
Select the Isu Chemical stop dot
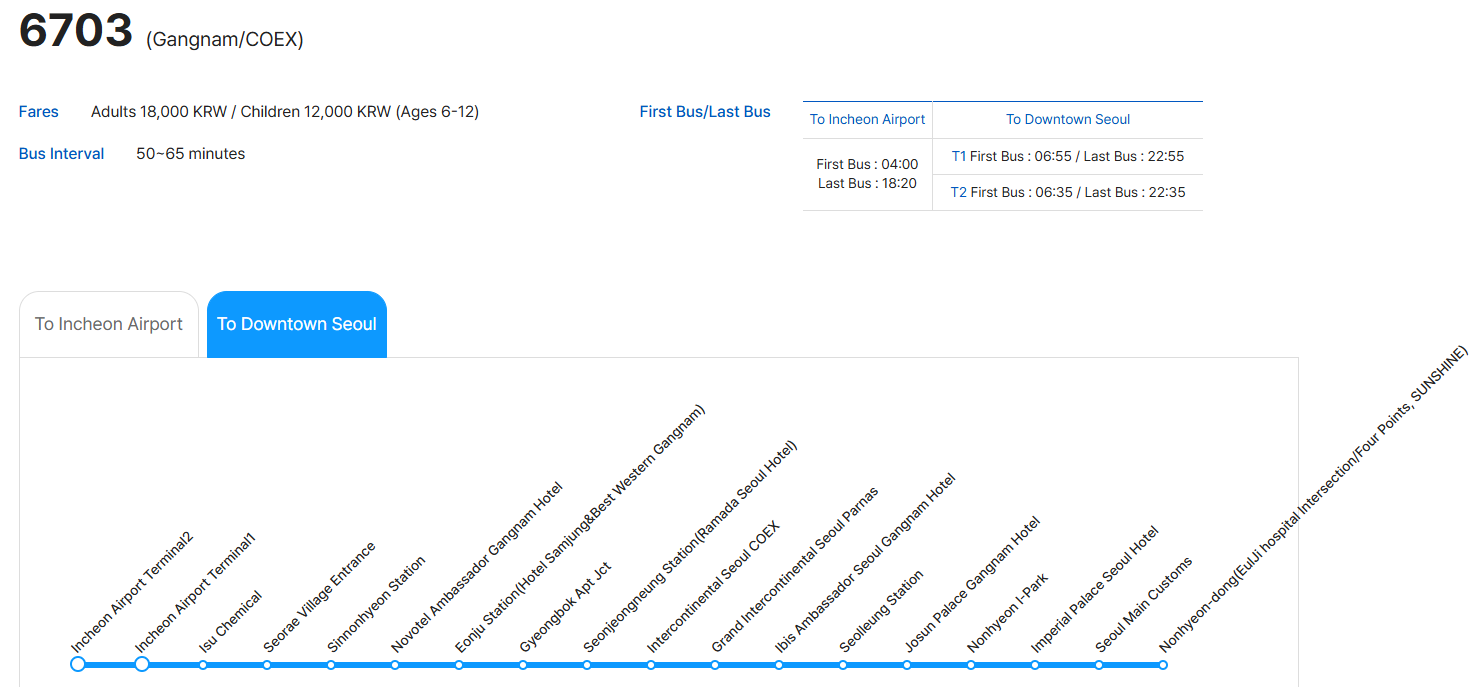pyautogui.click(x=203, y=665)
